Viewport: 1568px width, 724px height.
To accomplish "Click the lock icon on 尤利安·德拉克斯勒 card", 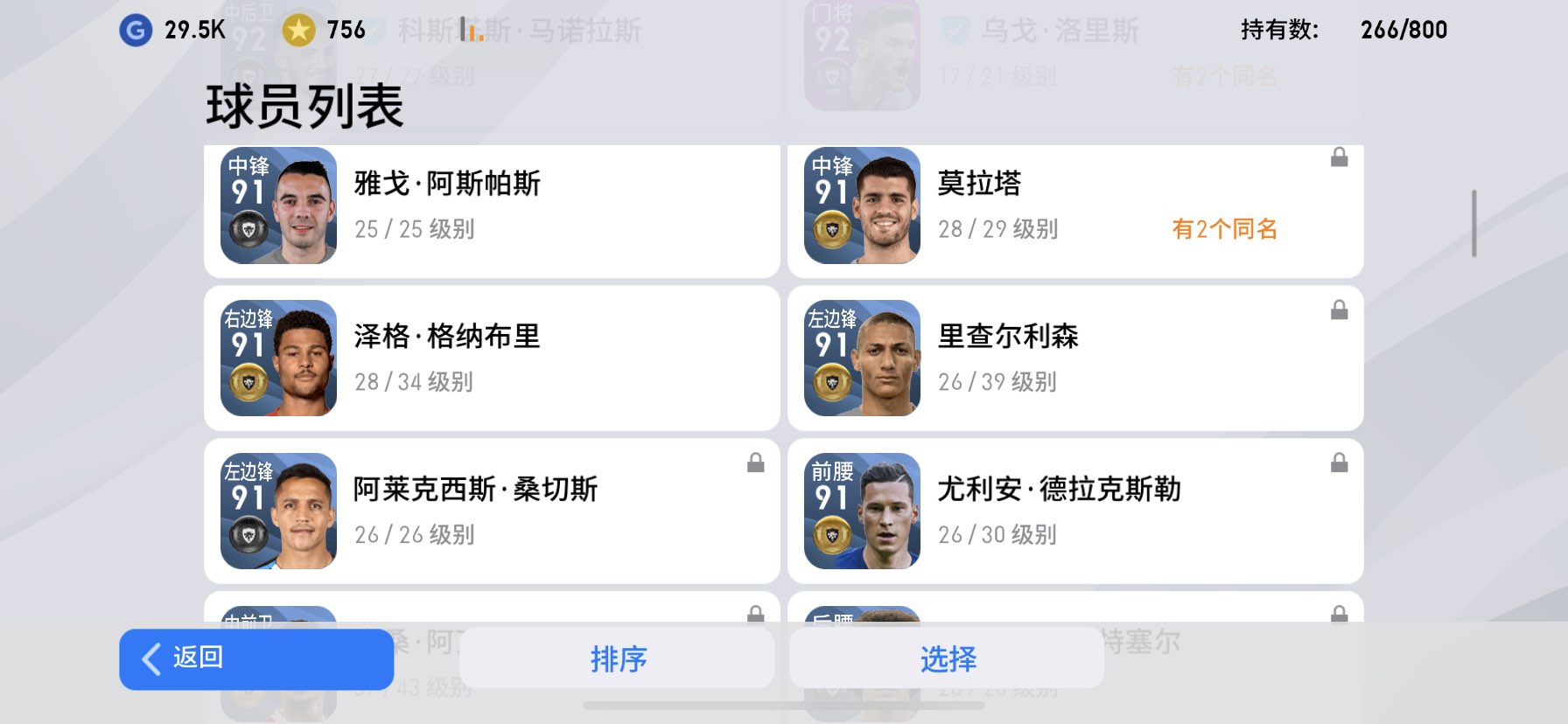I will point(1339,463).
